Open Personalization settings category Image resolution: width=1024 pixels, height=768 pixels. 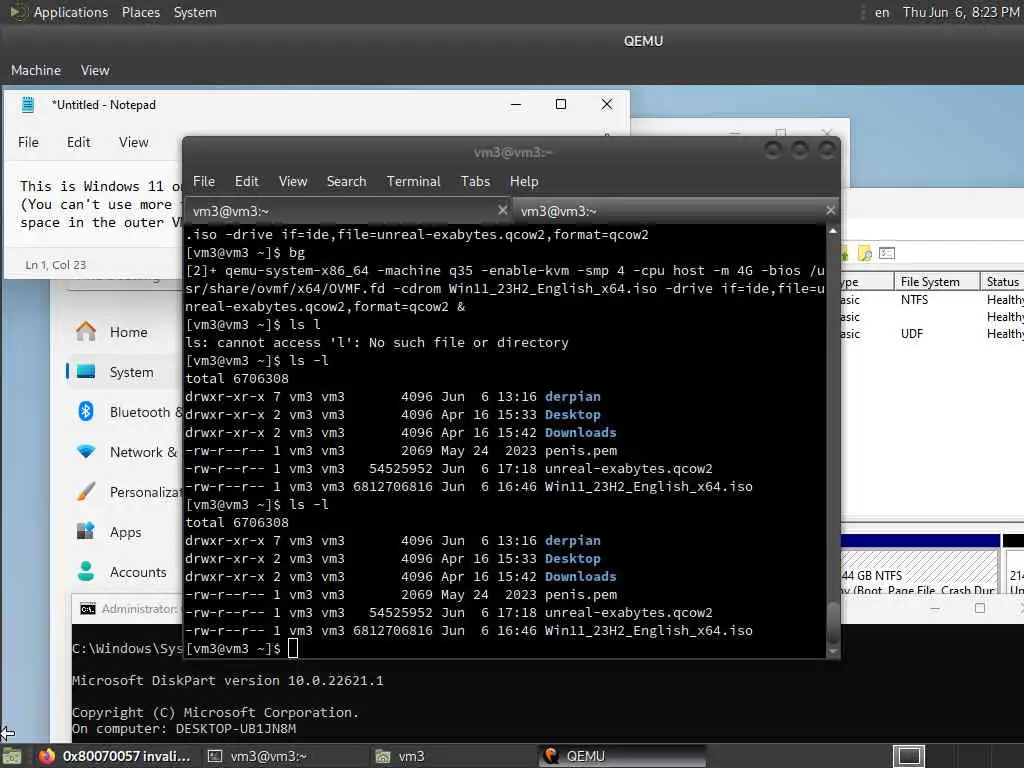[124, 492]
